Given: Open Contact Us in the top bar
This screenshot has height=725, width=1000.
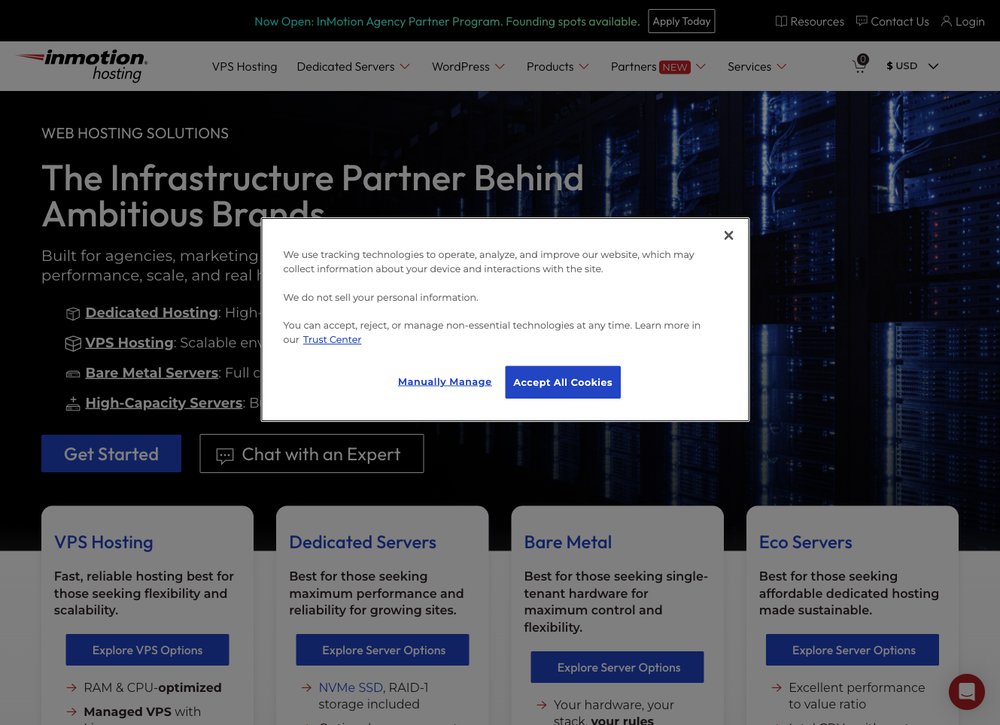Looking at the screenshot, I should (x=892, y=21).
